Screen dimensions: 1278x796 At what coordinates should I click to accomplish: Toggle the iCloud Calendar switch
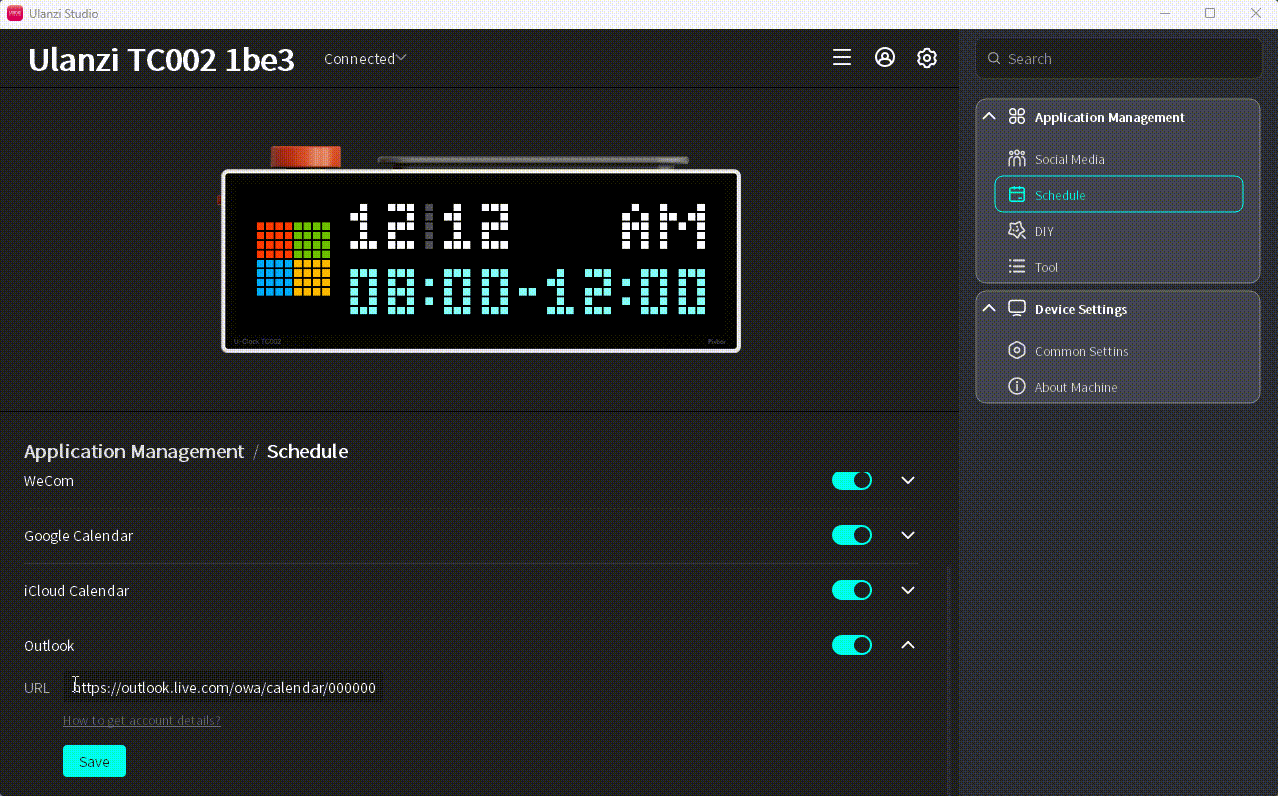(852, 591)
